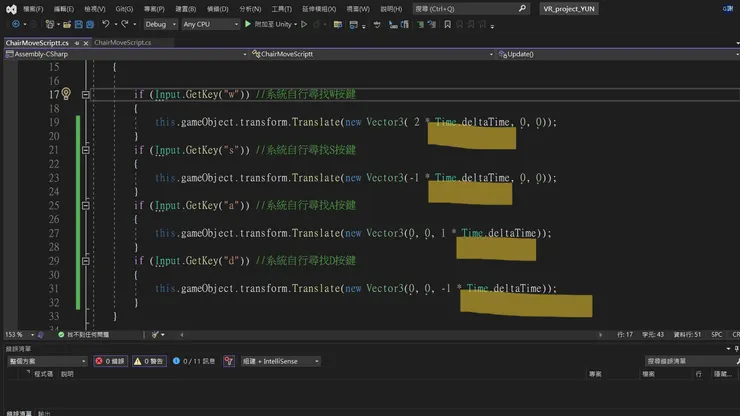Click the lightbulb quick actions icon on line 17
Screen dimensions: 740x416
click(x=66, y=94)
